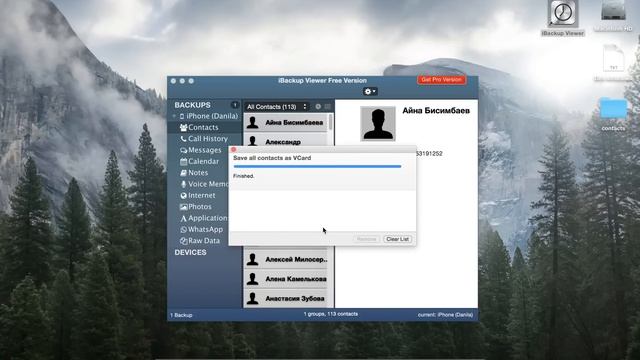Open Photos in the sidebar
Viewport: 640px width, 360px height.
click(x=196, y=207)
